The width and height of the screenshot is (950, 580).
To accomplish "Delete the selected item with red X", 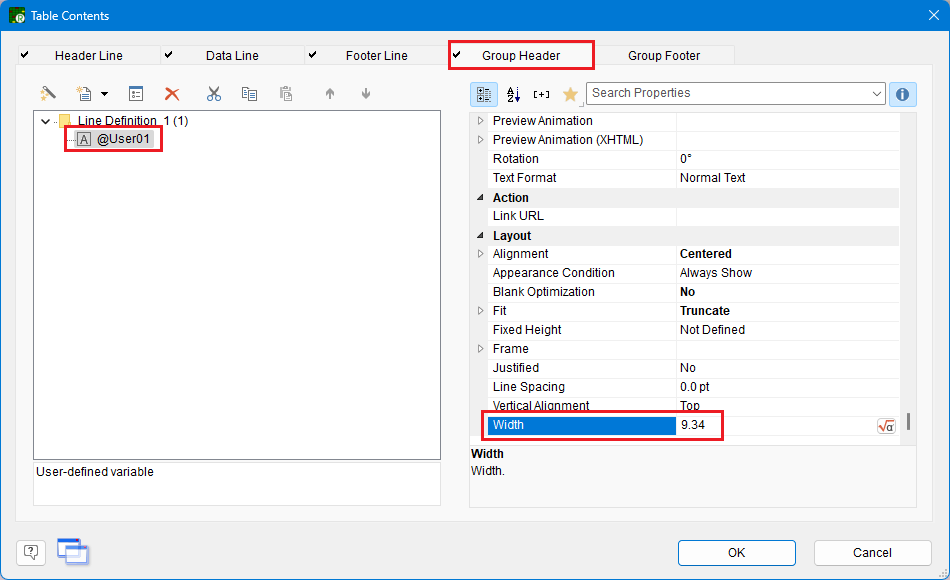I will (172, 93).
